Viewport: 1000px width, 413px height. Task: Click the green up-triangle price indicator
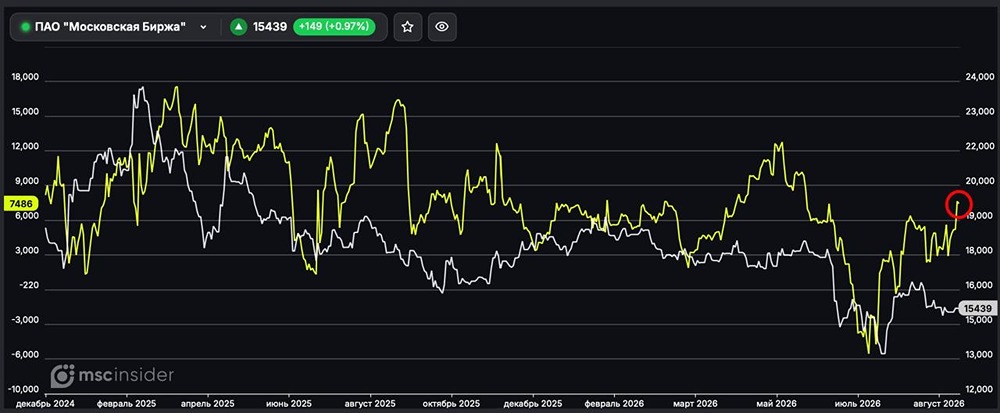(239, 27)
